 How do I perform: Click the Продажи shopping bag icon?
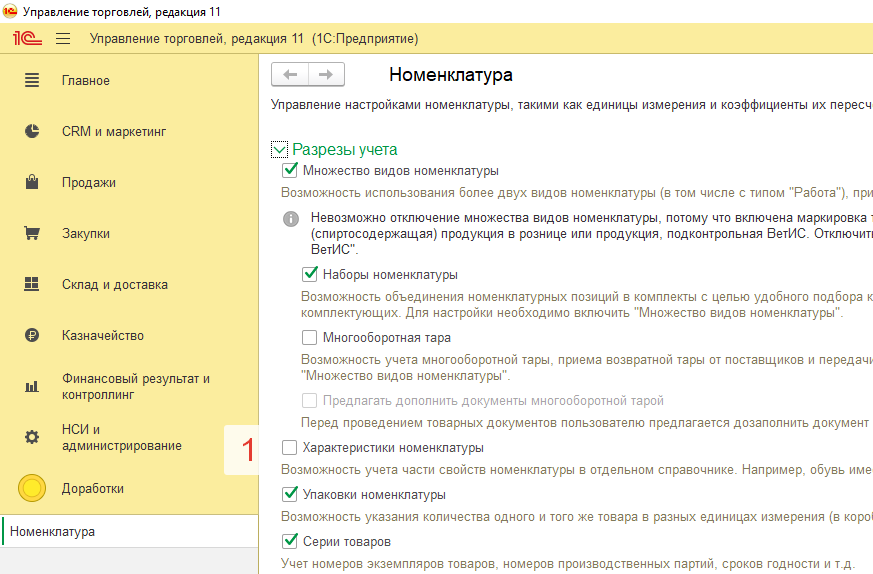click(32, 182)
